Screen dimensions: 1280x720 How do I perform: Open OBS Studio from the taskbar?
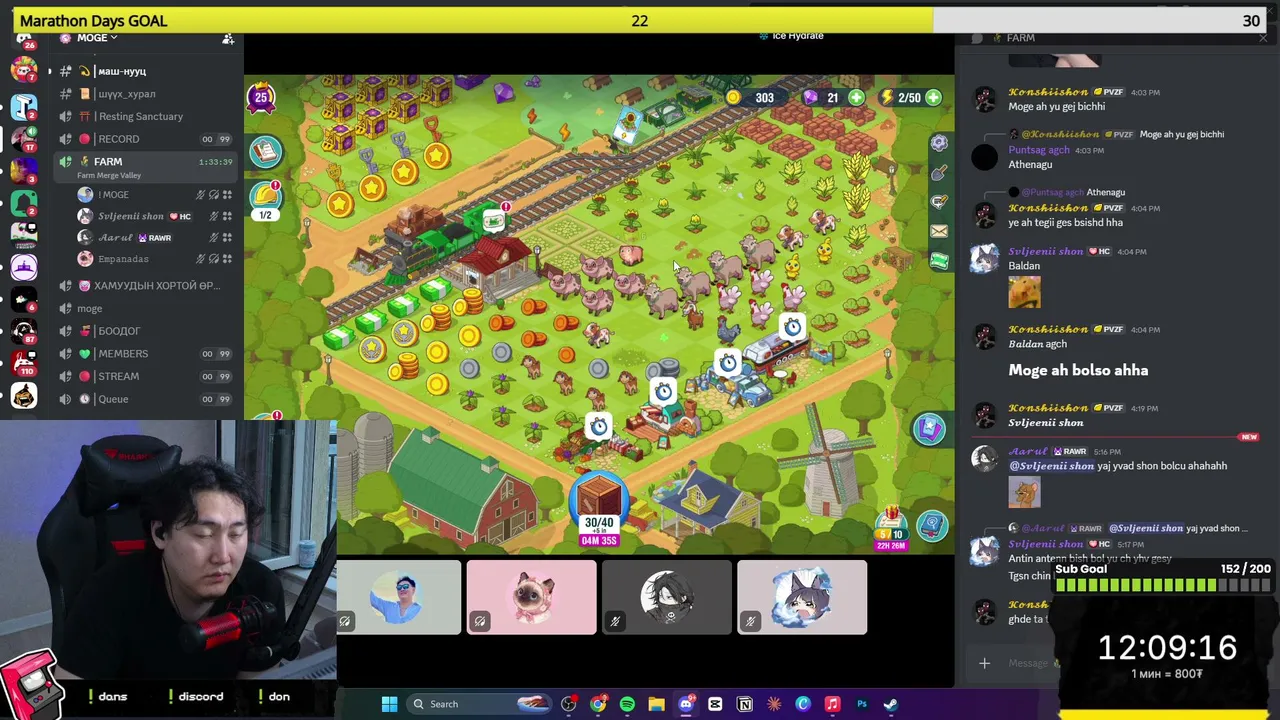569,704
